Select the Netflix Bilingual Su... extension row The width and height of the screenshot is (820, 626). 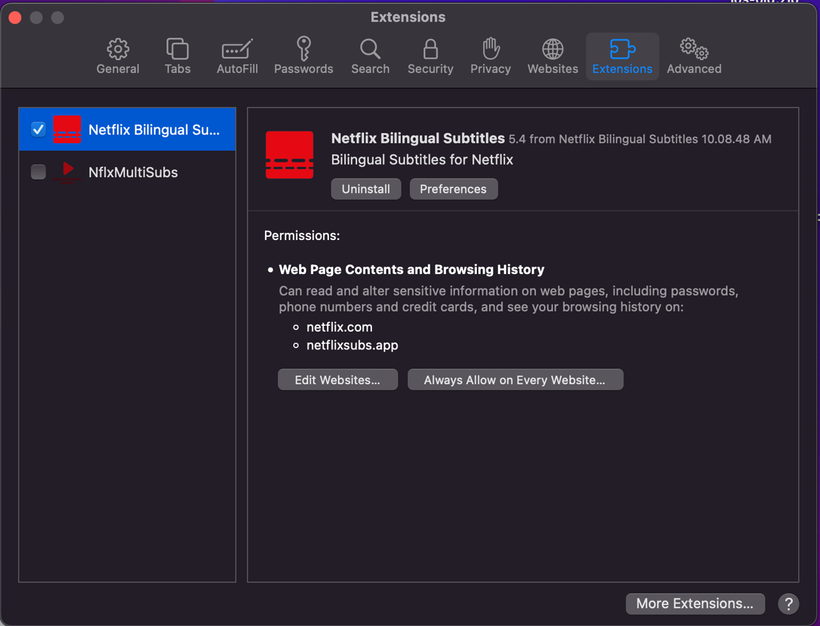(x=127, y=129)
